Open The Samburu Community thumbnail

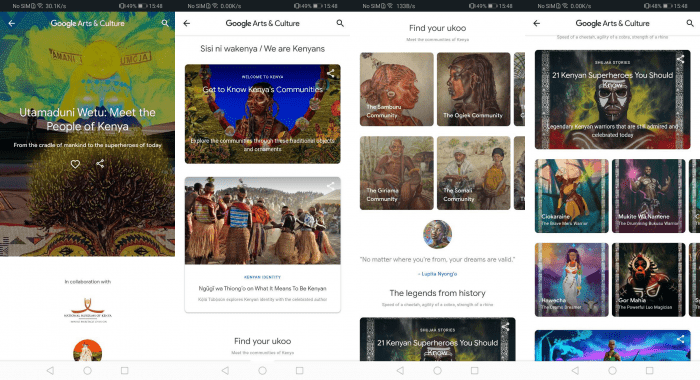pos(397,89)
